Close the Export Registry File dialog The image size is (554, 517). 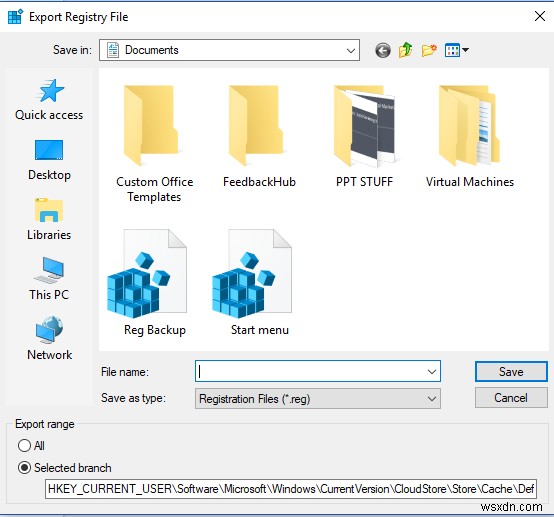tap(540, 16)
